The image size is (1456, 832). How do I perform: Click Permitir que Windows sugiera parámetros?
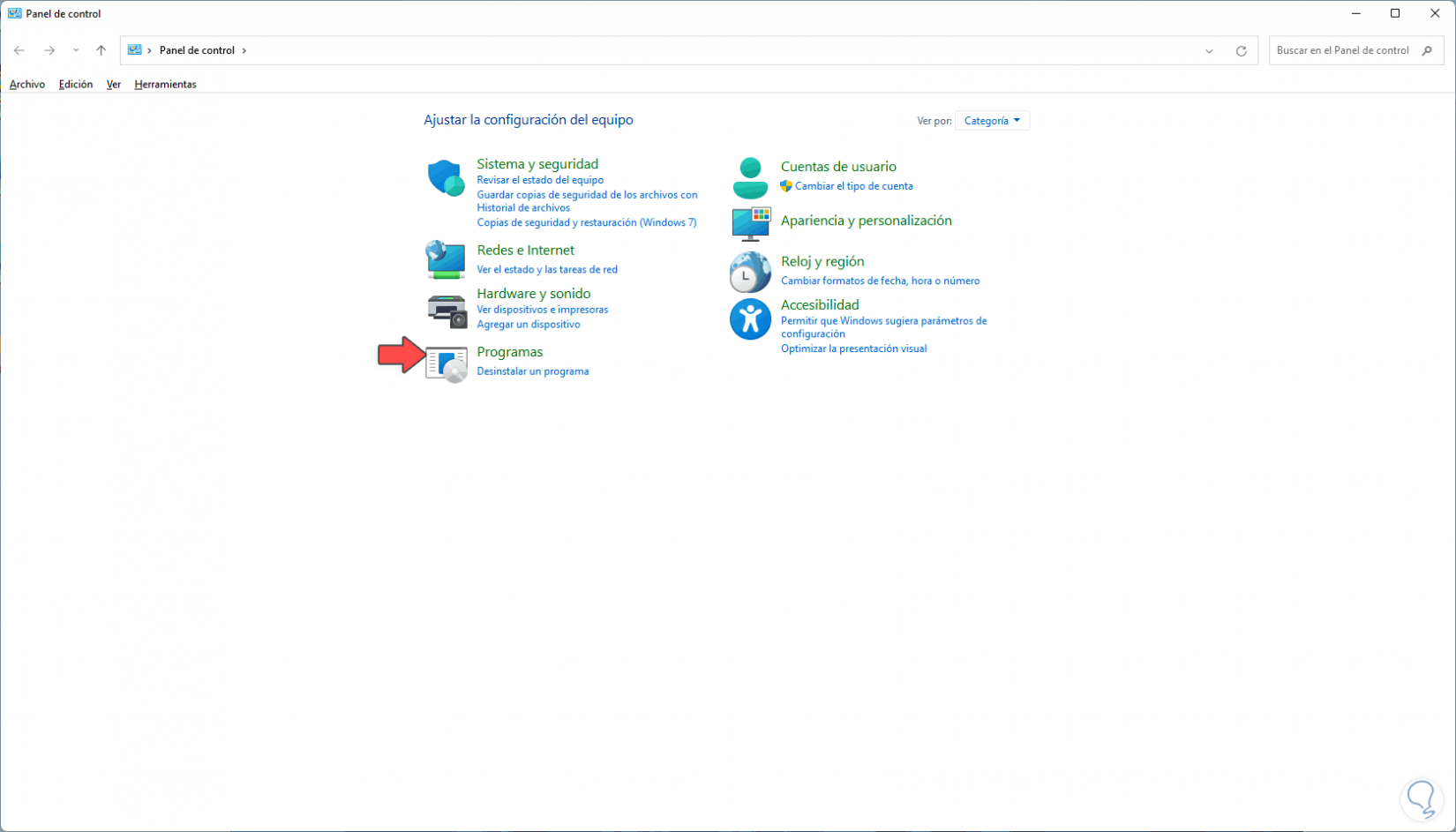pyautogui.click(x=884, y=327)
